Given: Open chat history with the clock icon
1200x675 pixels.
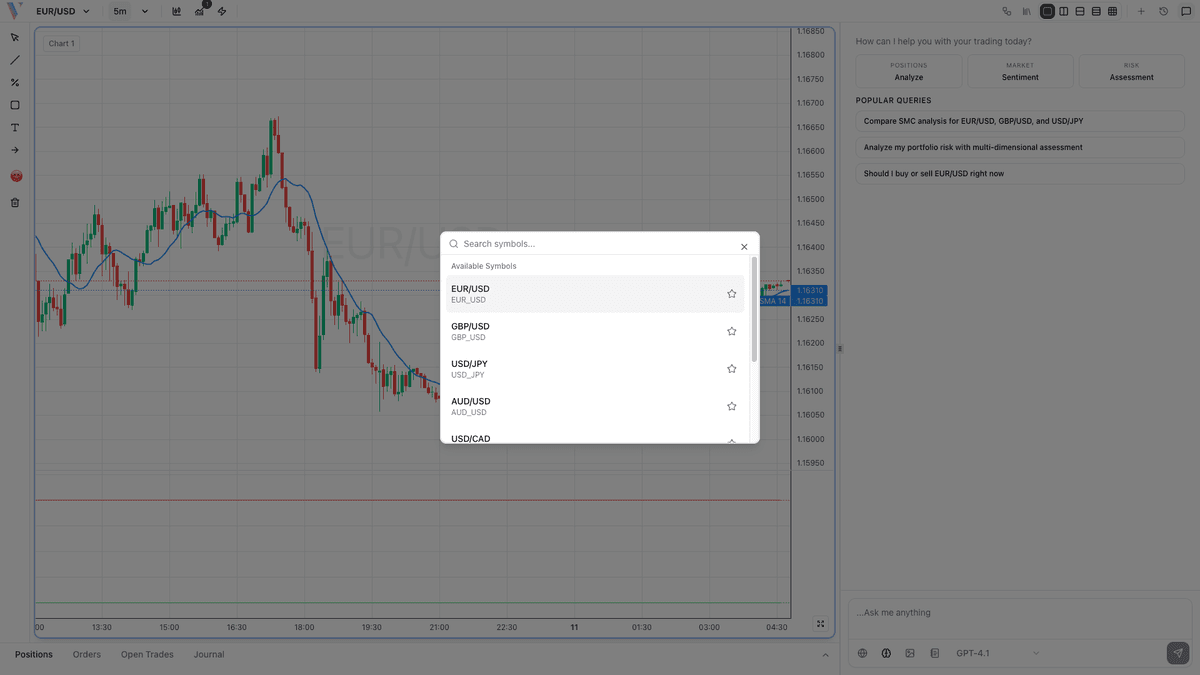Looking at the screenshot, I should (x=1163, y=11).
